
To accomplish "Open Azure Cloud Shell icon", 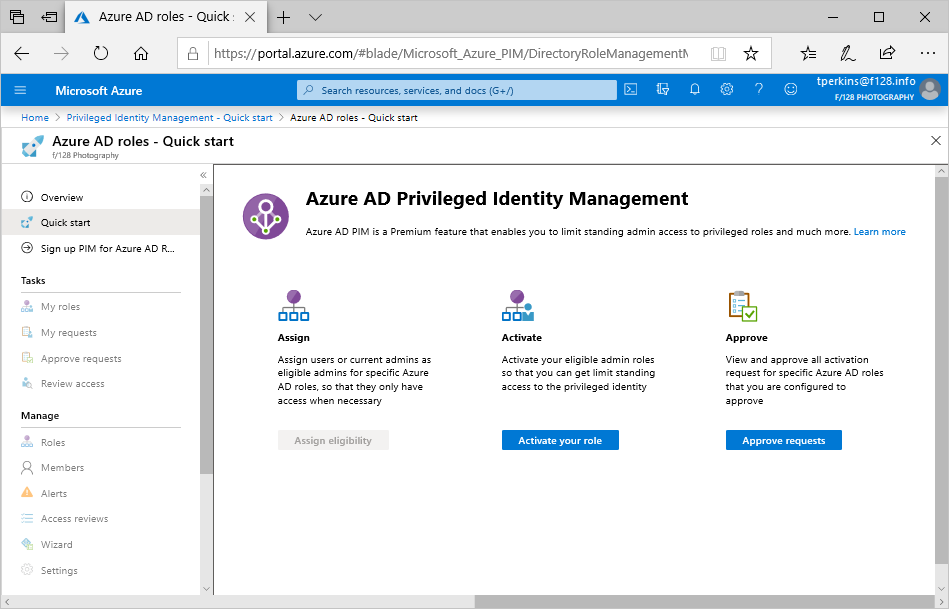I will [x=631, y=90].
